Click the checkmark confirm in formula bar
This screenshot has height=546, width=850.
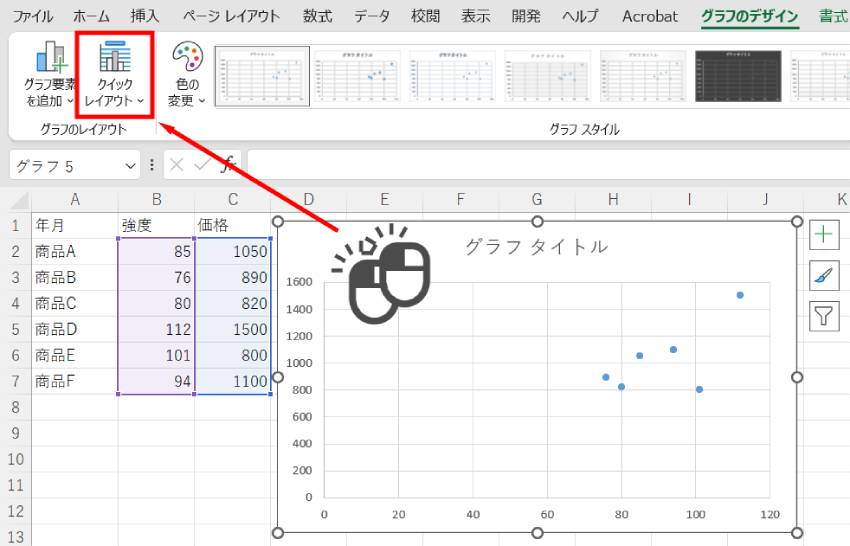202,165
